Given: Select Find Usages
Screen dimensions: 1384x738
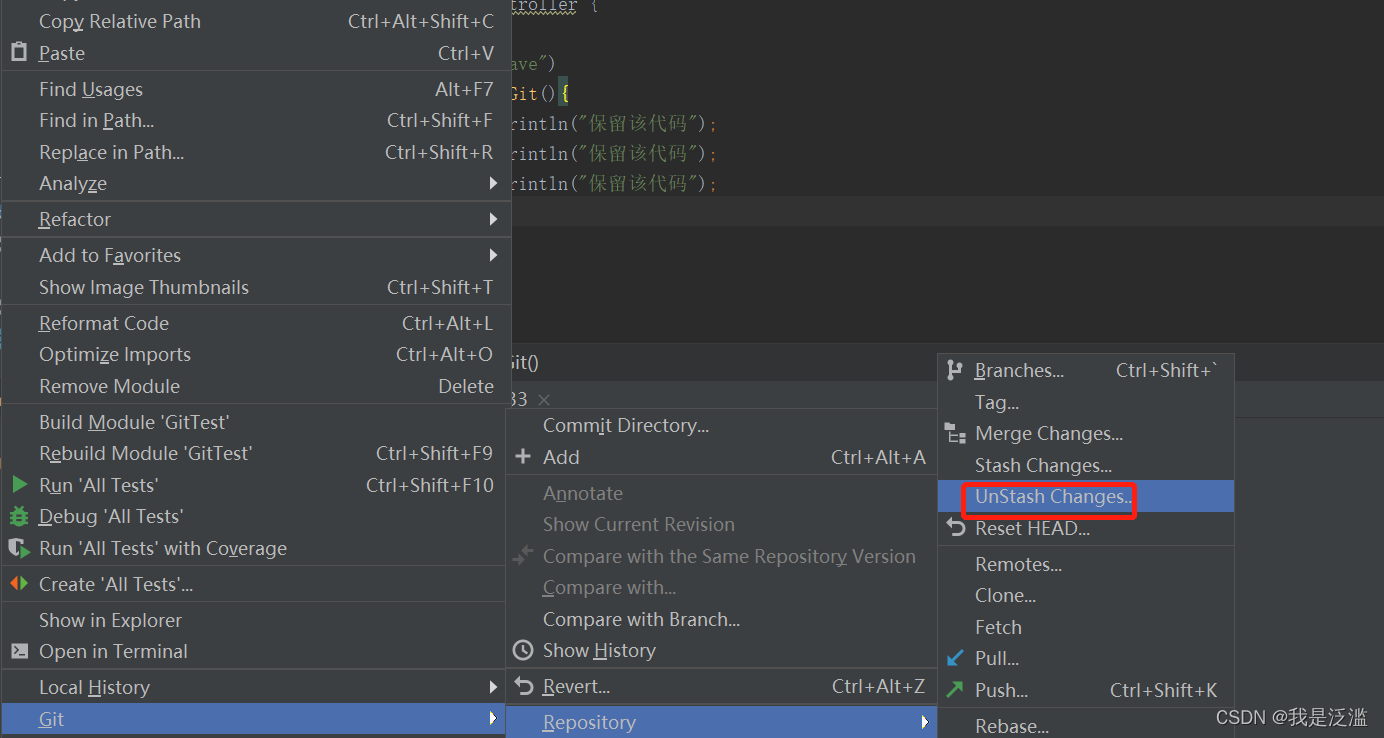Looking at the screenshot, I should tap(256, 89).
